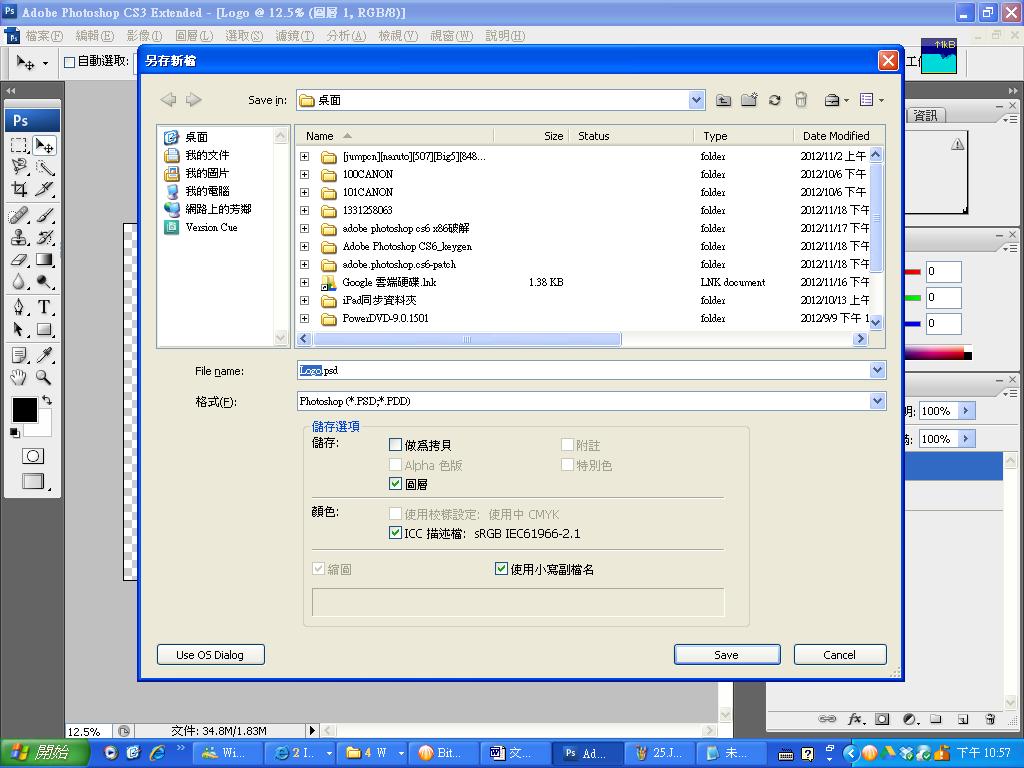Image resolution: width=1024 pixels, height=768 pixels.
Task: Toggle the 自動選取 checkbox in options bar
Action: 69,62
